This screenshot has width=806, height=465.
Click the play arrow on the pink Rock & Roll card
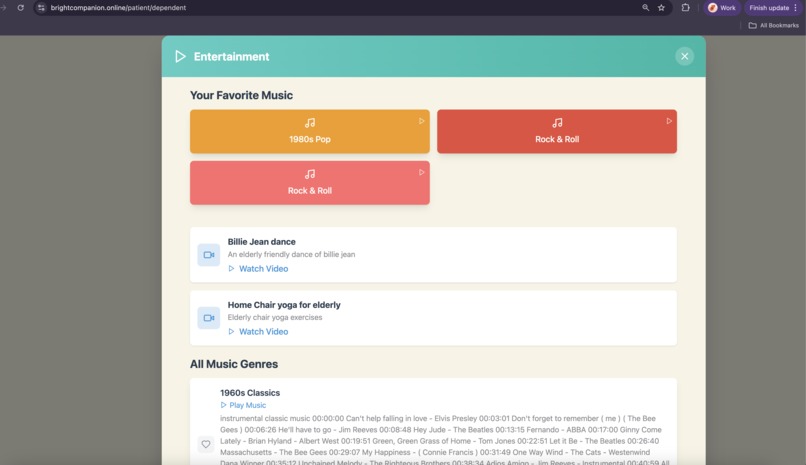coord(422,173)
